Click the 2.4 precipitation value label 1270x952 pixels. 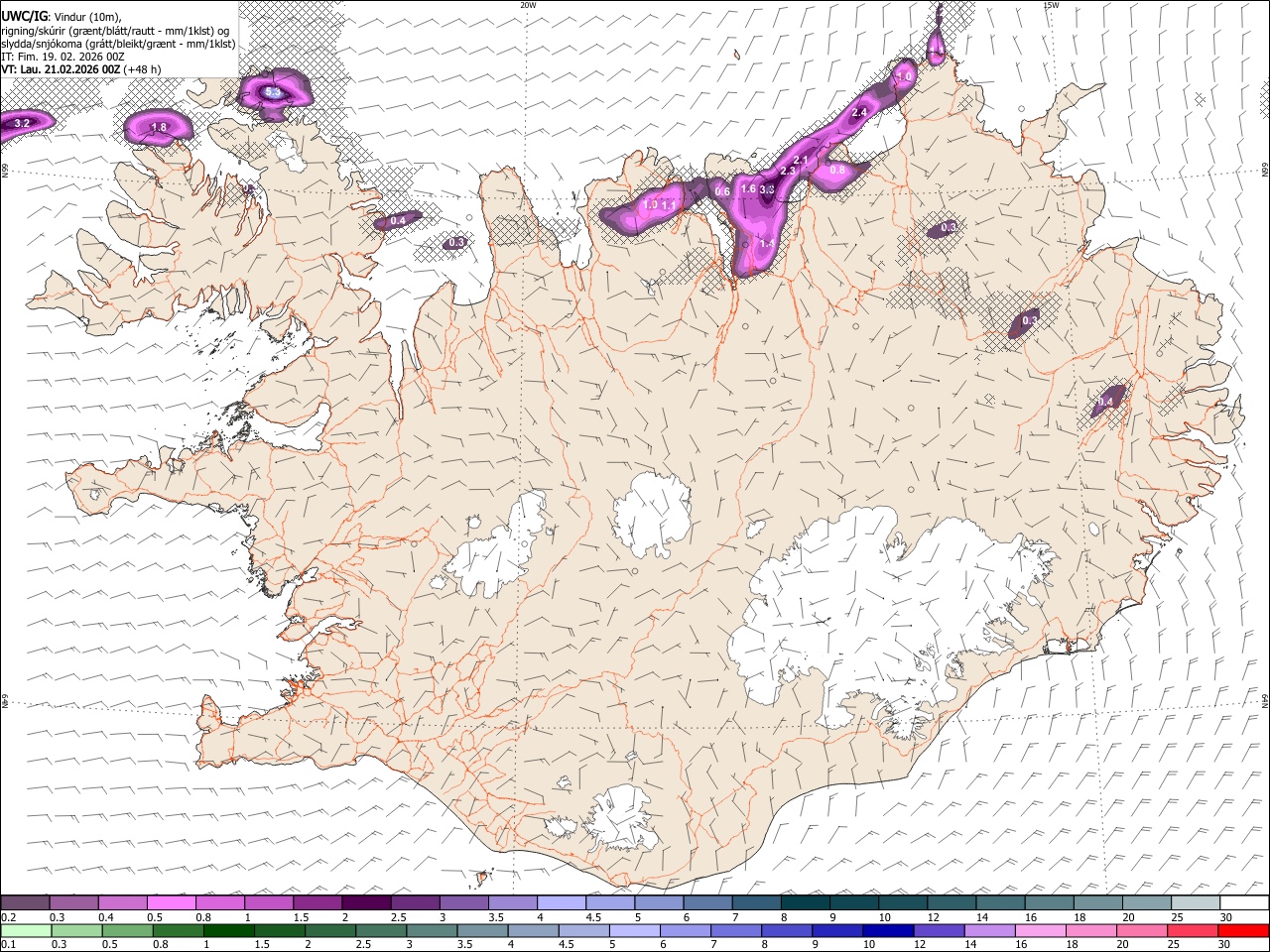point(859,113)
